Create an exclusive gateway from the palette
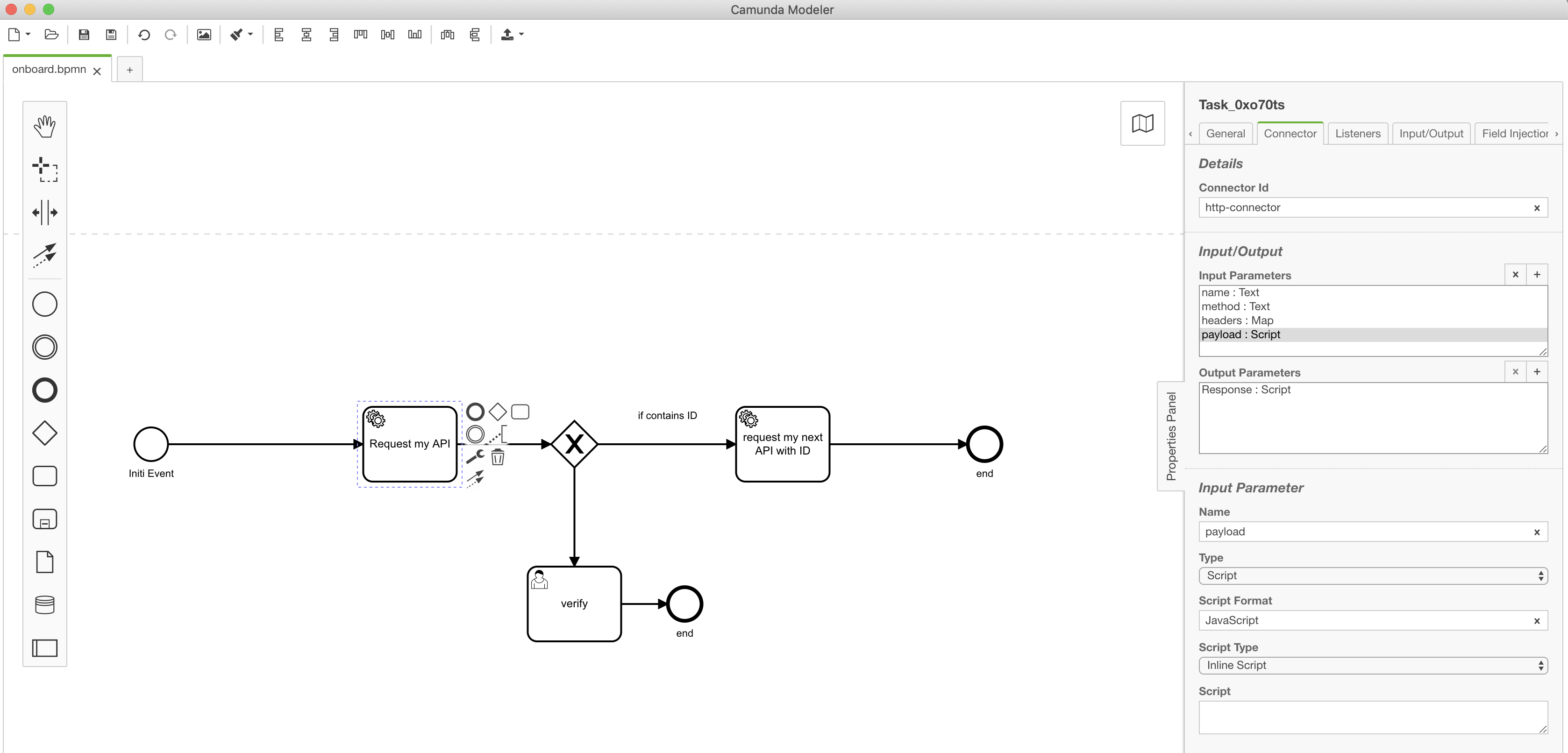The image size is (1568, 753). pyautogui.click(x=44, y=433)
